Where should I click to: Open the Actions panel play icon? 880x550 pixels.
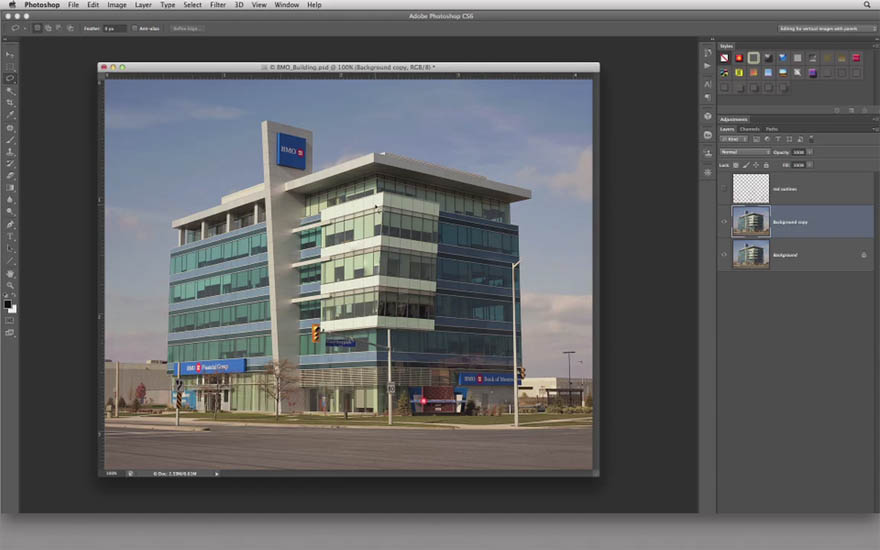coord(708,66)
